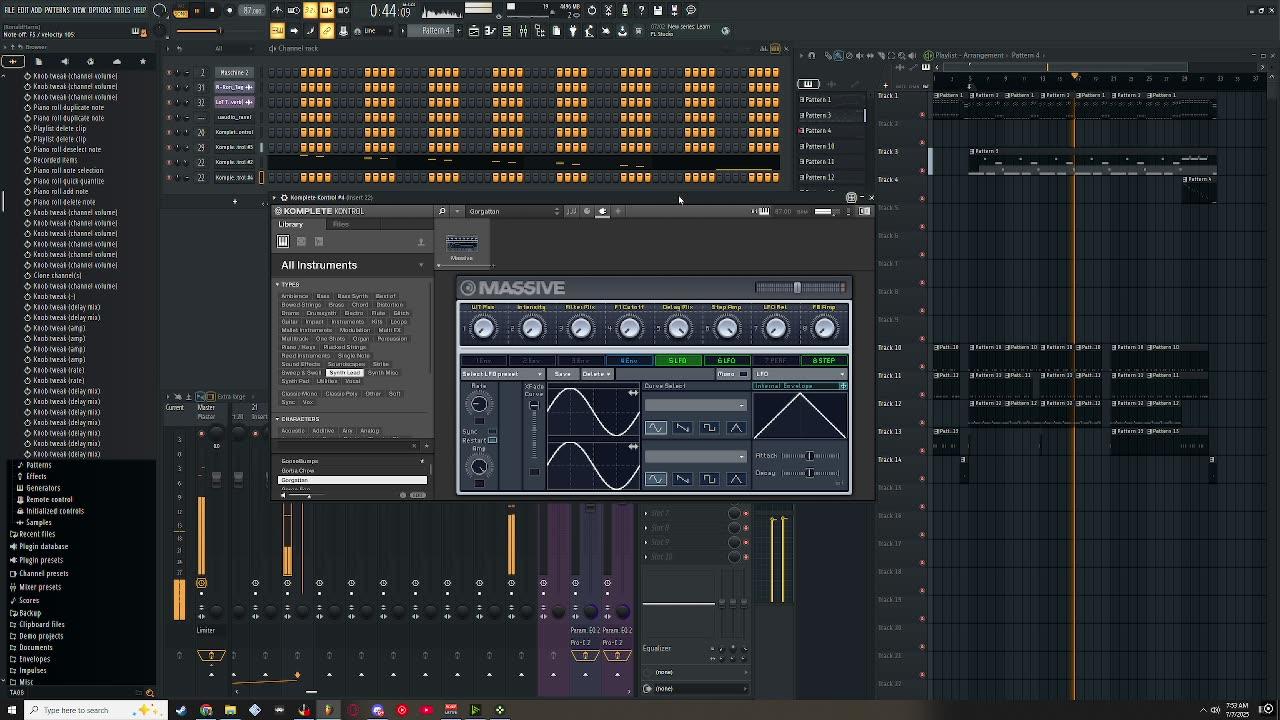Click the Massive plugin thumbnail
1280x720 pixels.
[461, 246]
